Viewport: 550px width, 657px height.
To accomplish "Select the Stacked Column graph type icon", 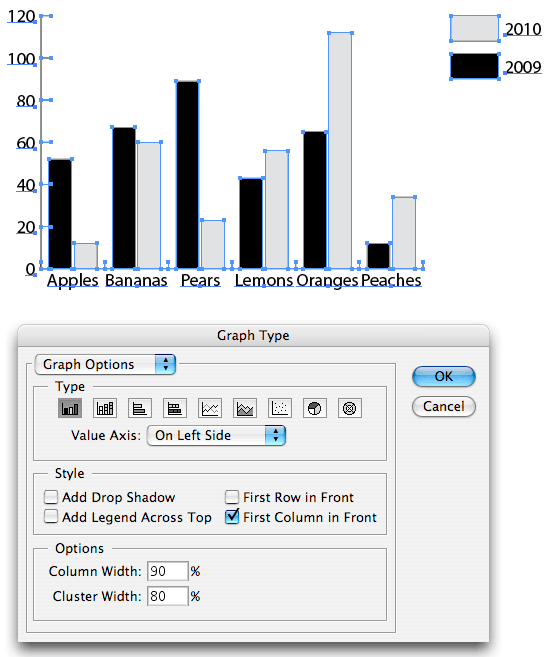I will 105,408.
